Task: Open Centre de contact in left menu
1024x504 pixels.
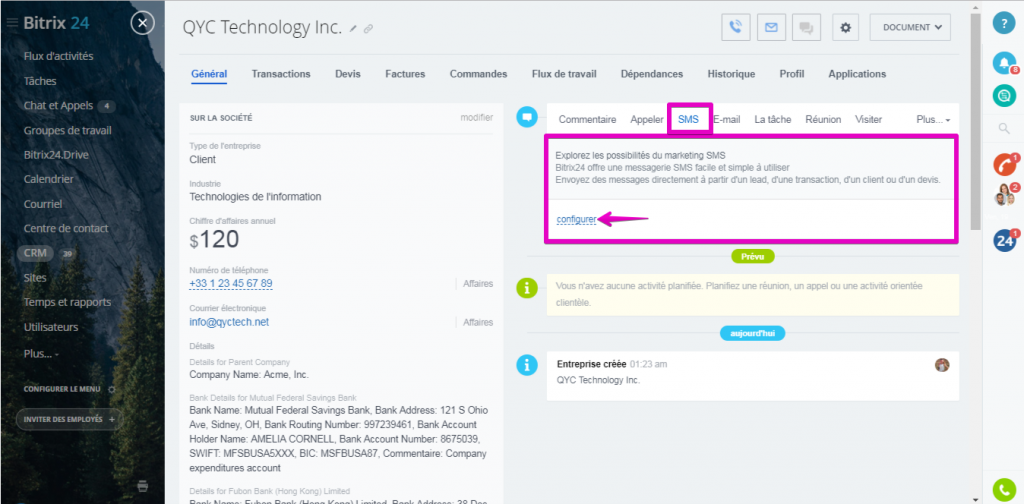Action: pyautogui.click(x=66, y=228)
